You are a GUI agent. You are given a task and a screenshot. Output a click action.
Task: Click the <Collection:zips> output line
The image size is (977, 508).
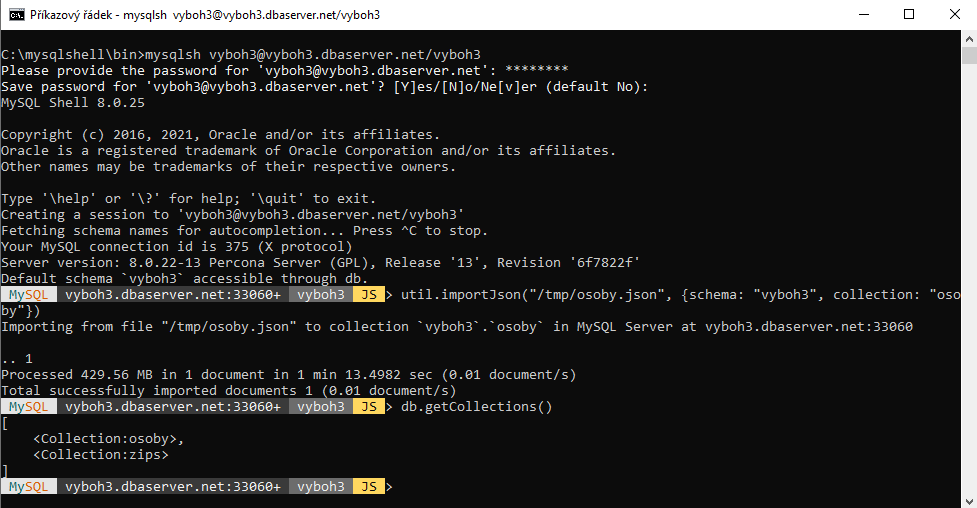point(101,455)
